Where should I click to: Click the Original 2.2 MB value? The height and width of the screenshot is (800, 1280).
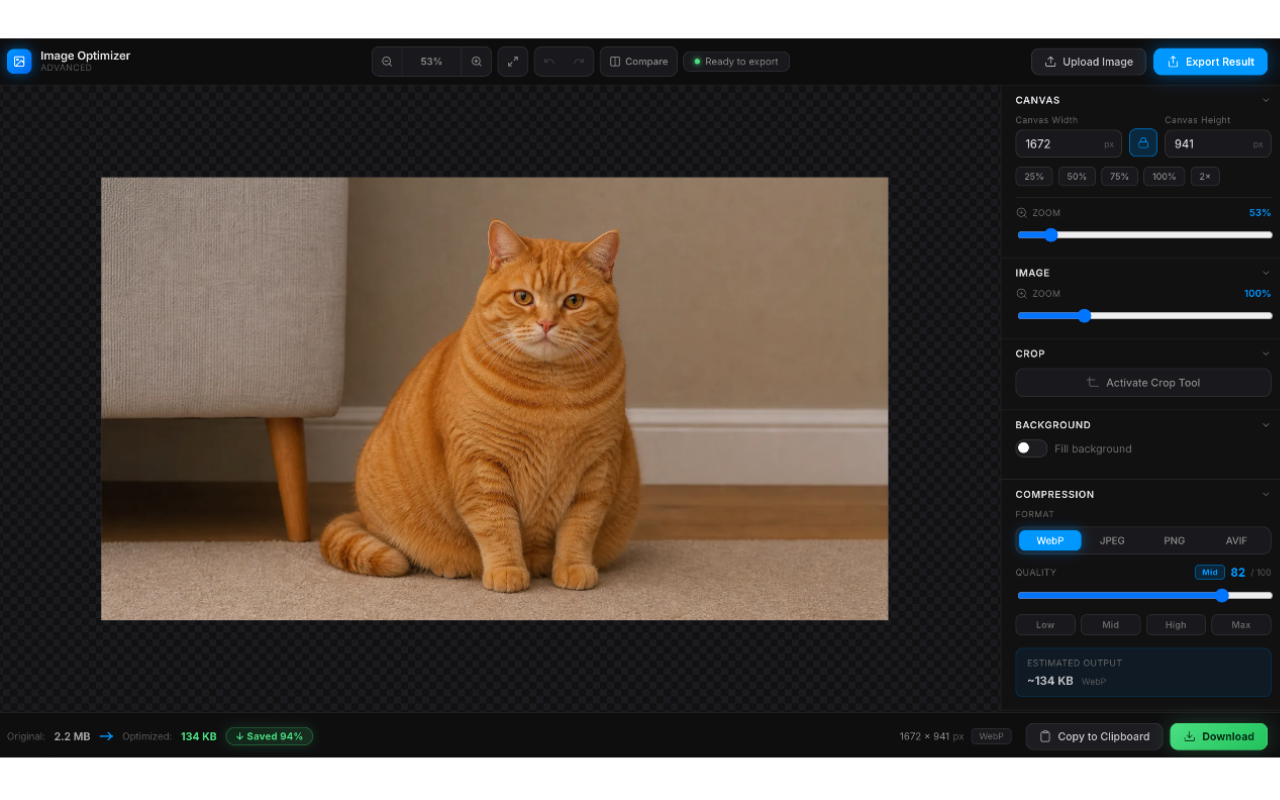72,736
